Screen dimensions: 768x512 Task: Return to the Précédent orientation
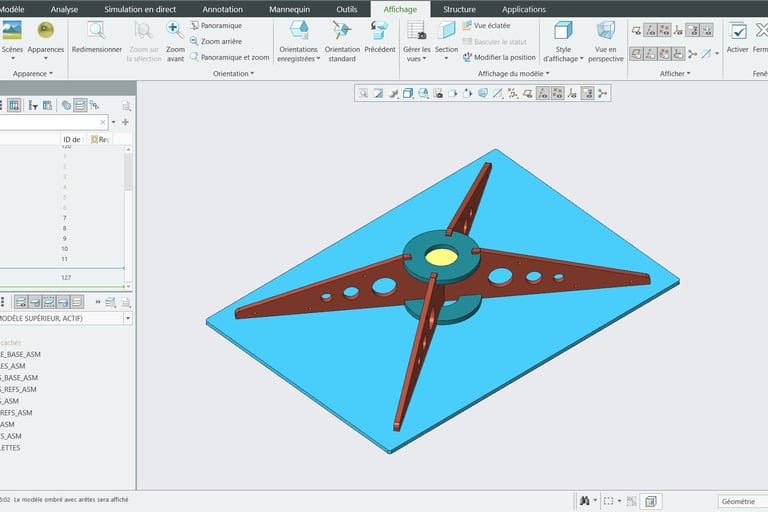tap(380, 37)
